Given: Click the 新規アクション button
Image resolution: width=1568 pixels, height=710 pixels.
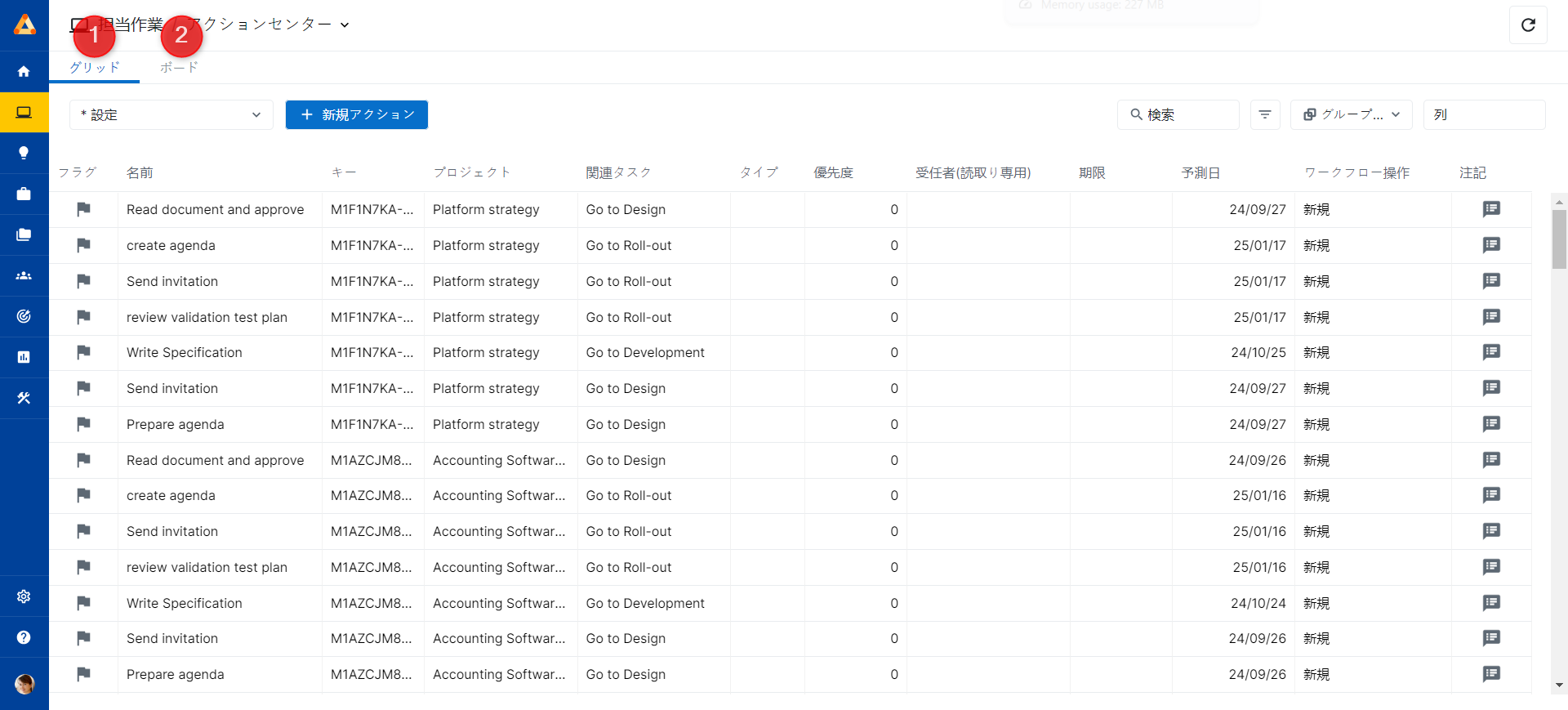Looking at the screenshot, I should pyautogui.click(x=356, y=115).
